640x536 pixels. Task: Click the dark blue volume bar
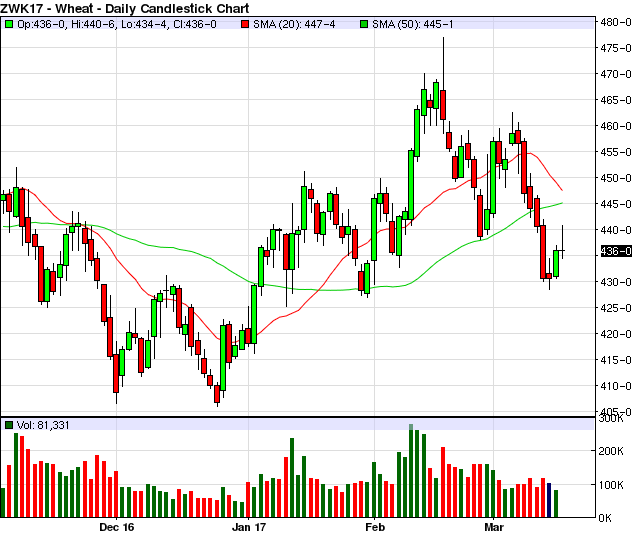coord(549,500)
